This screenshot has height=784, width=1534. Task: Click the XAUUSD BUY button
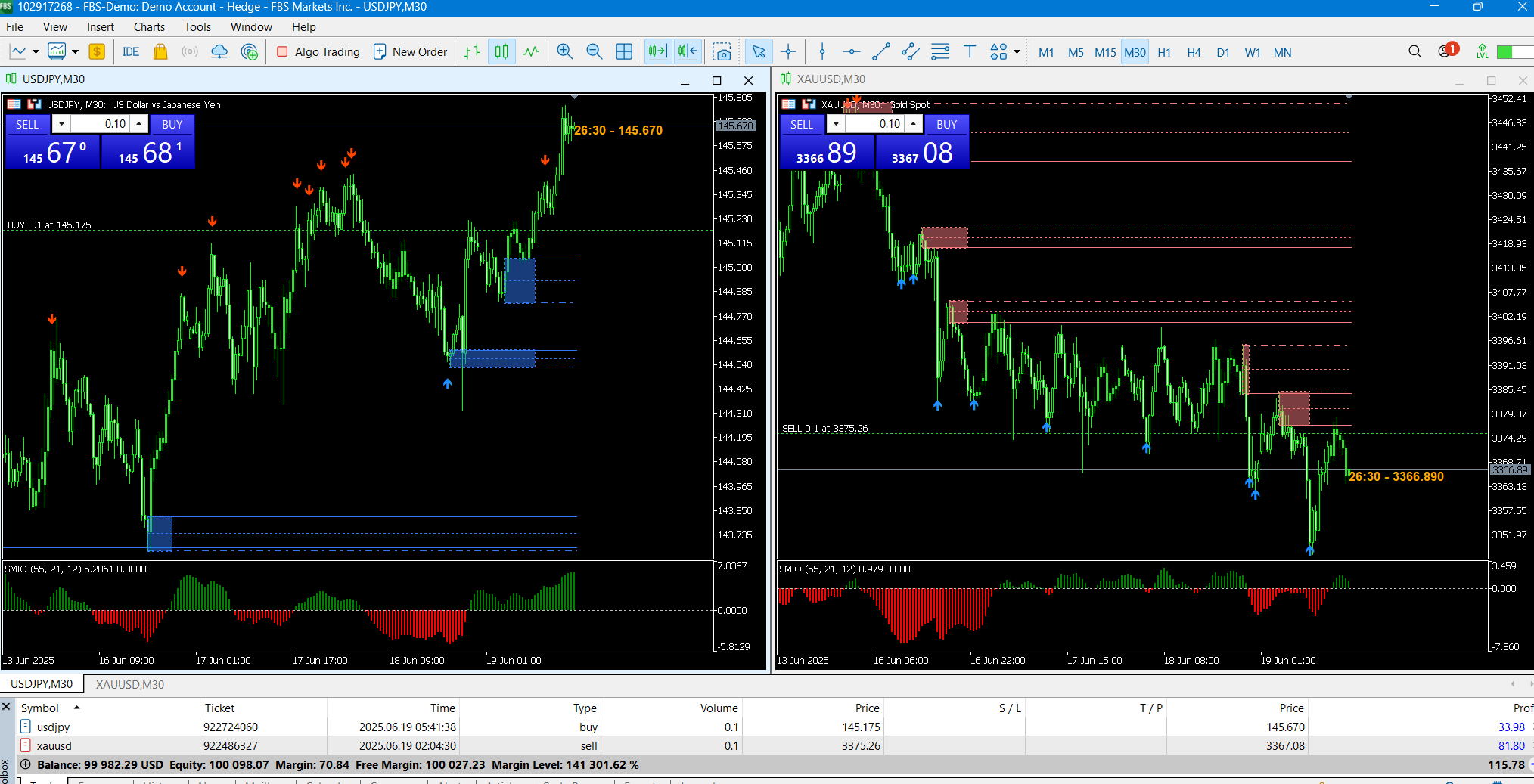tap(946, 124)
